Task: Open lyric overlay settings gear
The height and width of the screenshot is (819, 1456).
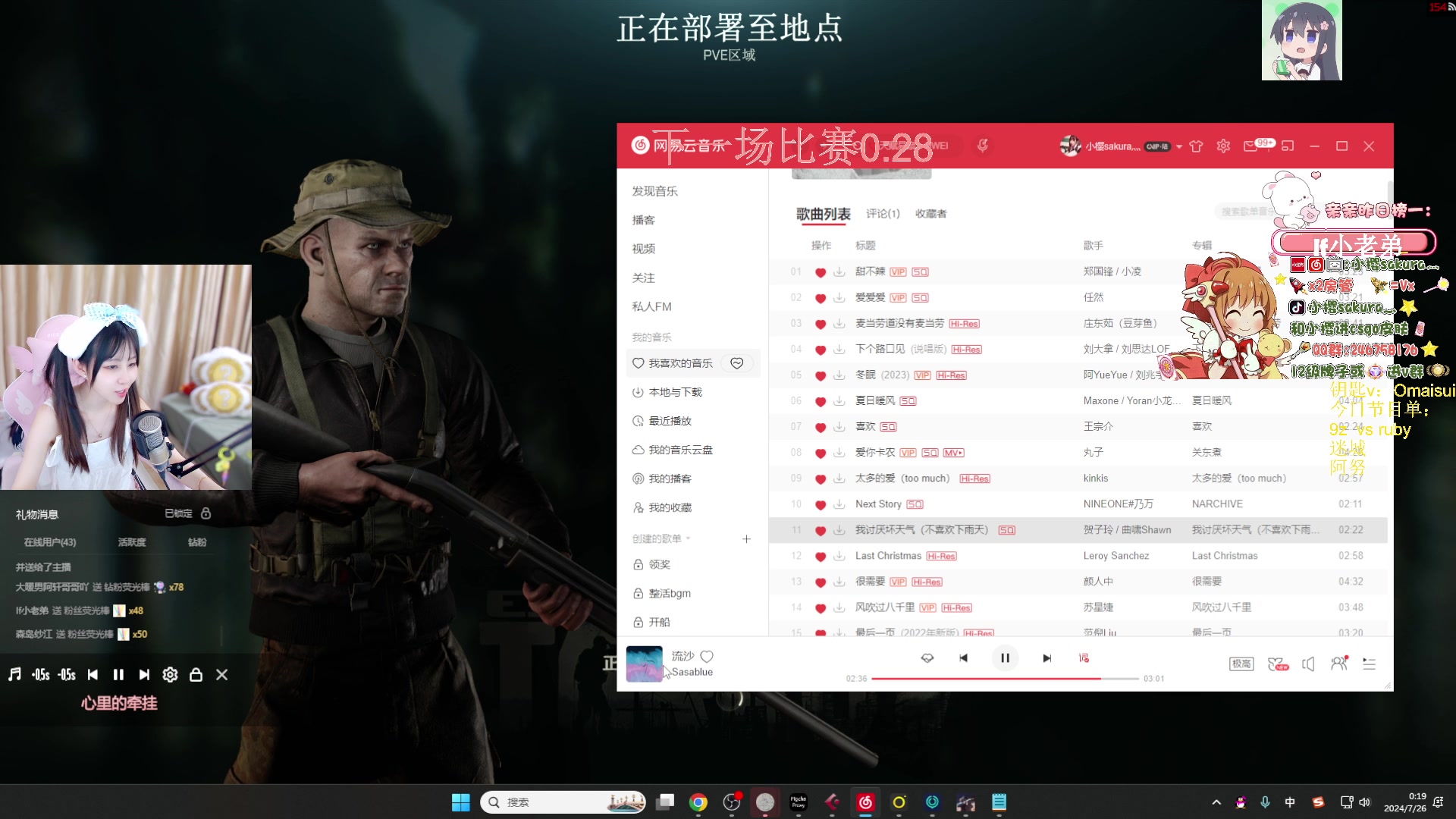Action: coord(170,675)
